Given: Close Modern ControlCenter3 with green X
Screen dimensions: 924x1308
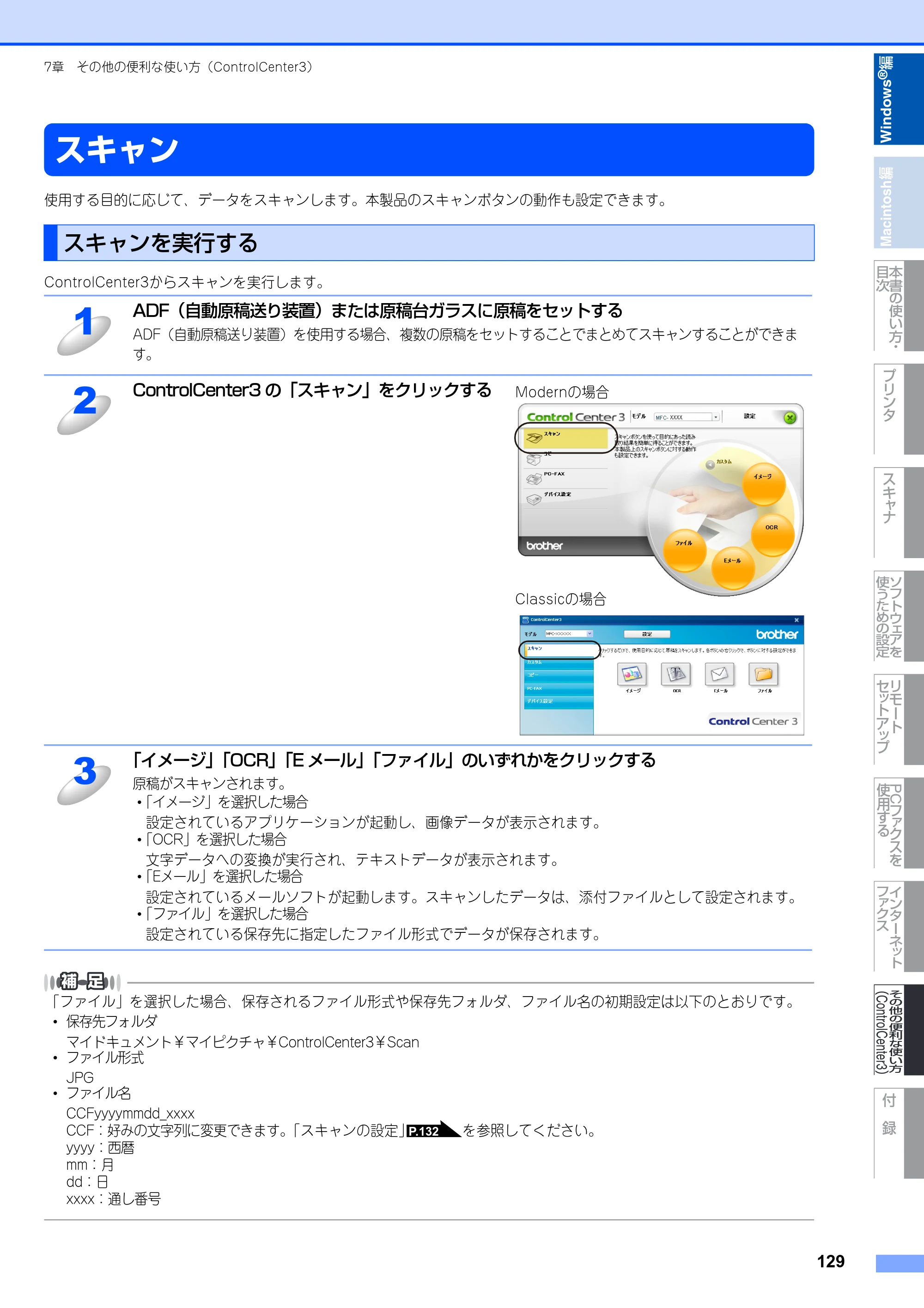Looking at the screenshot, I should (x=790, y=418).
